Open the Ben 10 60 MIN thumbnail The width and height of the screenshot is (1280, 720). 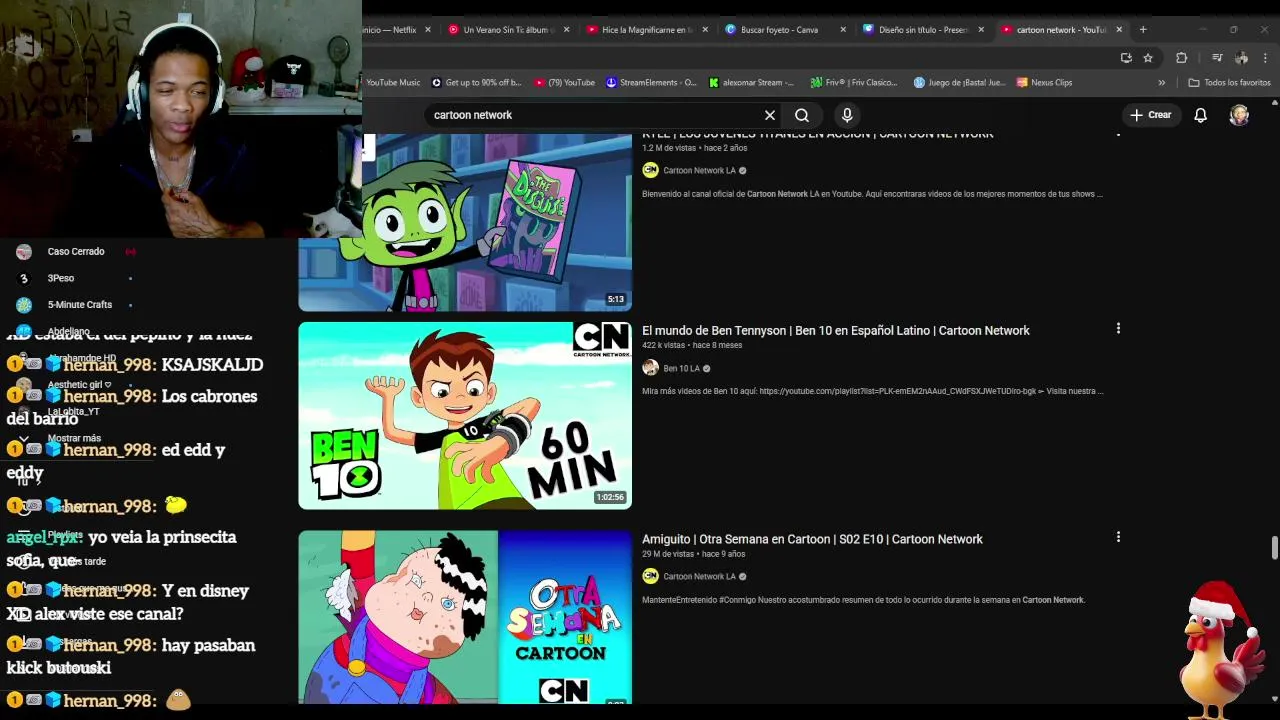pyautogui.click(x=465, y=416)
